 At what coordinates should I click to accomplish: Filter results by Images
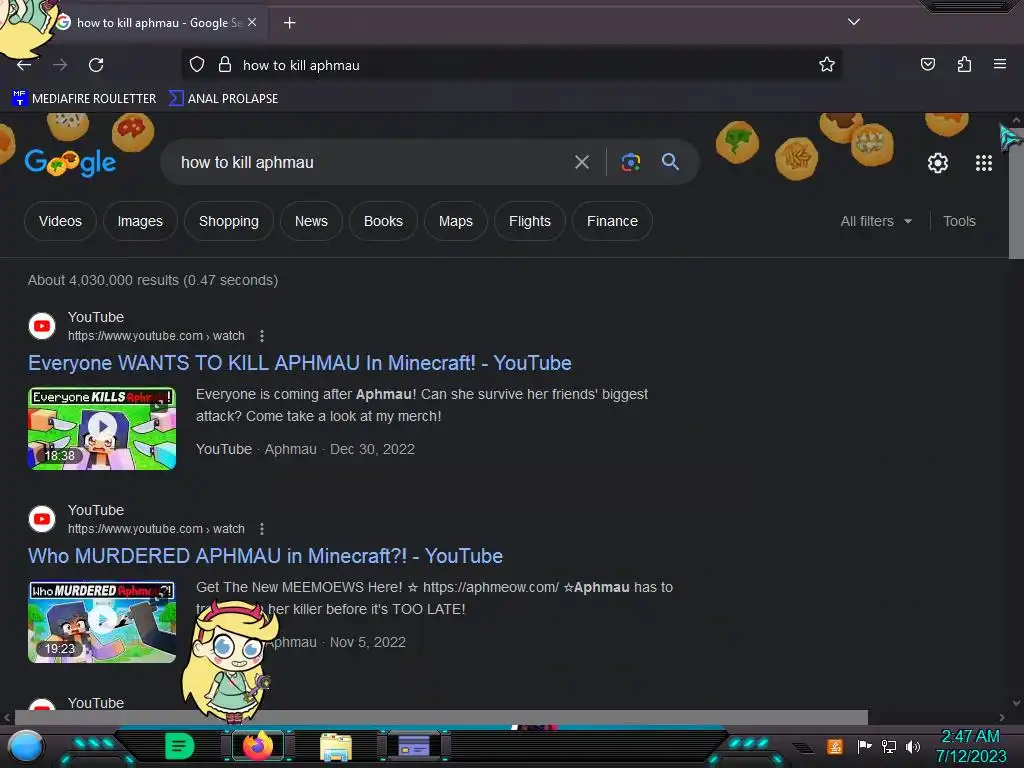coord(140,221)
